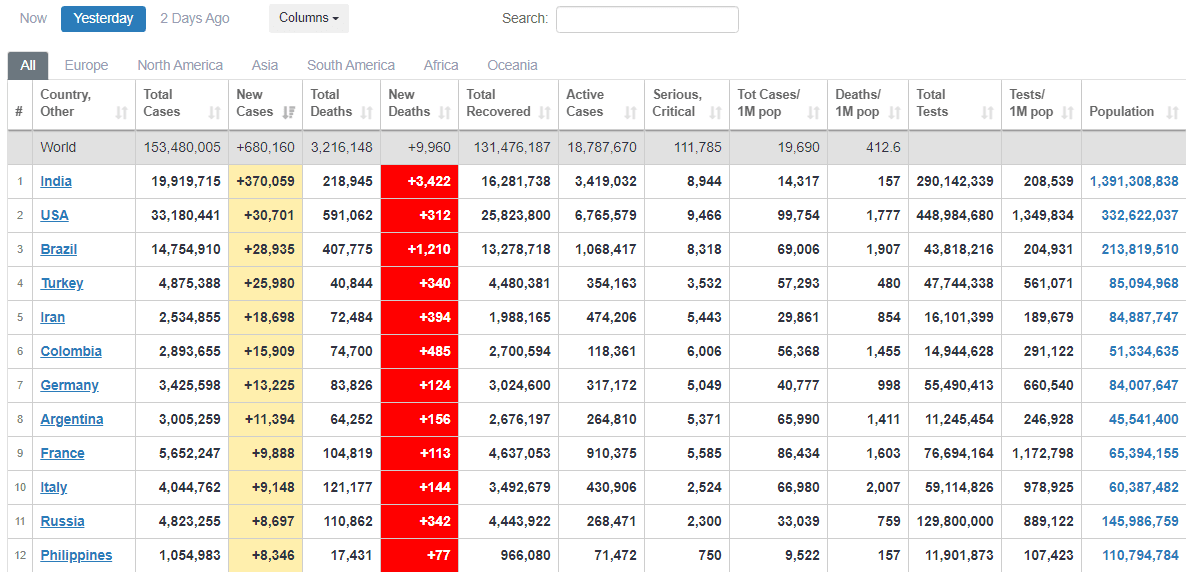Toggle to the 2 Days Ago view

coord(194,18)
